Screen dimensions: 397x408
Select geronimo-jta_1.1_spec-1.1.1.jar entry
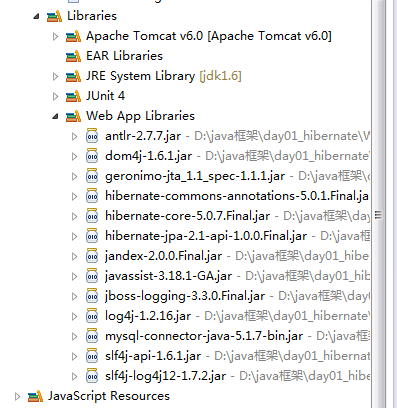195,176
